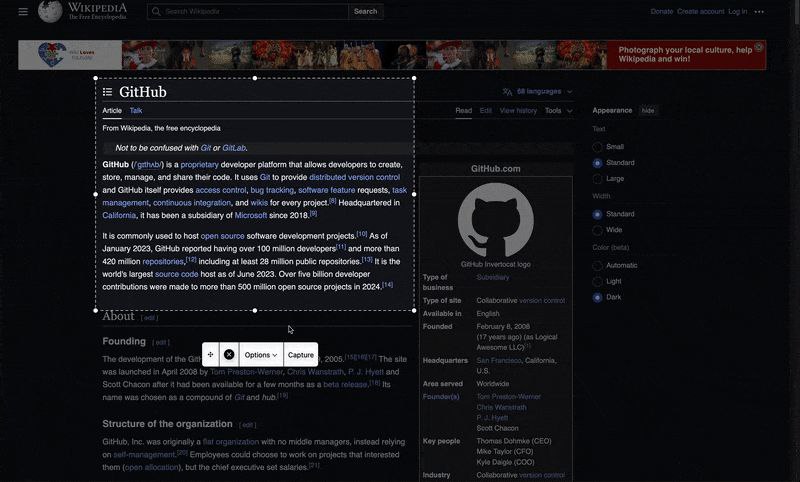Select the Small text size radio button

click(x=598, y=147)
